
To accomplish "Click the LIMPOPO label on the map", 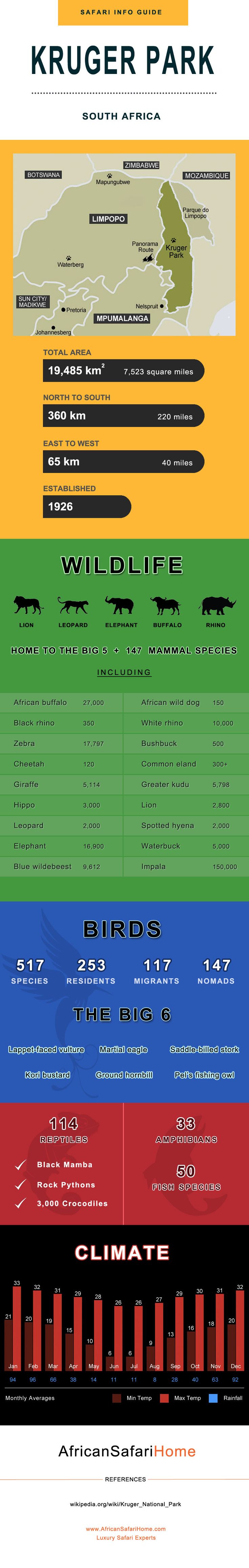I will 108,219.
